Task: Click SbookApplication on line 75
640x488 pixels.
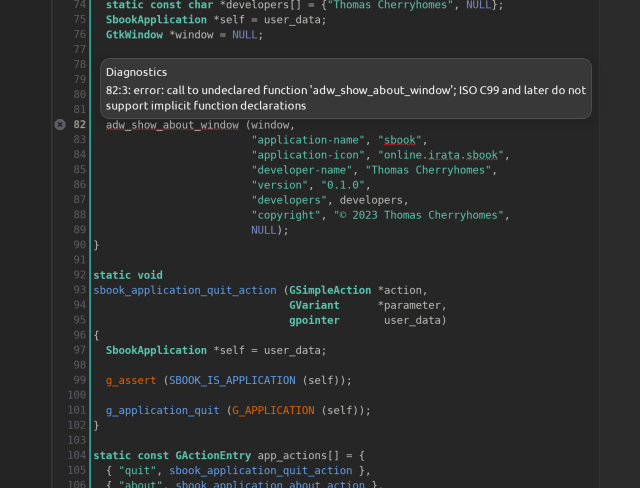Action: pos(156,20)
